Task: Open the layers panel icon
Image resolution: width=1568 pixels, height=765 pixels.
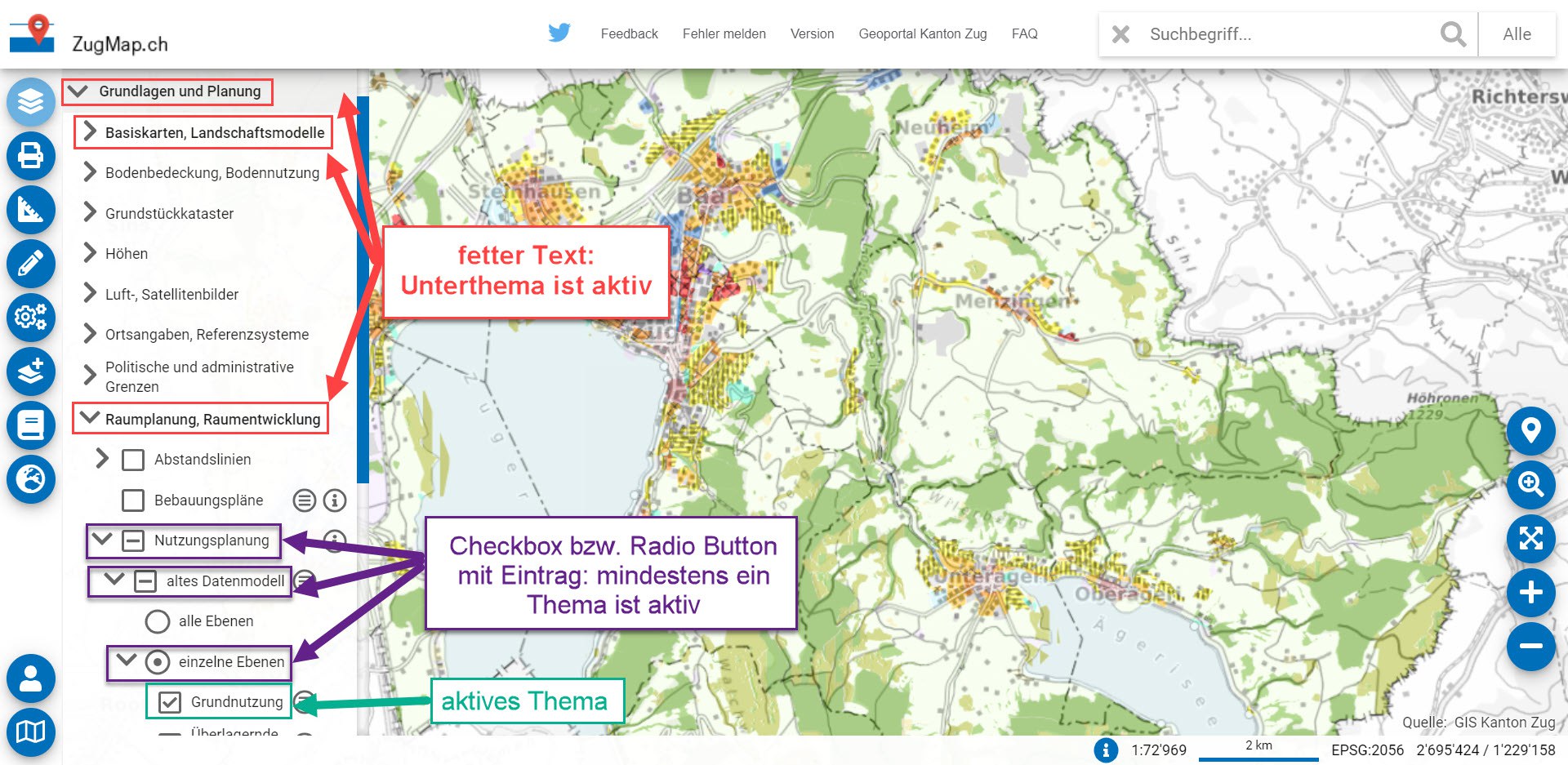Action: (x=31, y=102)
